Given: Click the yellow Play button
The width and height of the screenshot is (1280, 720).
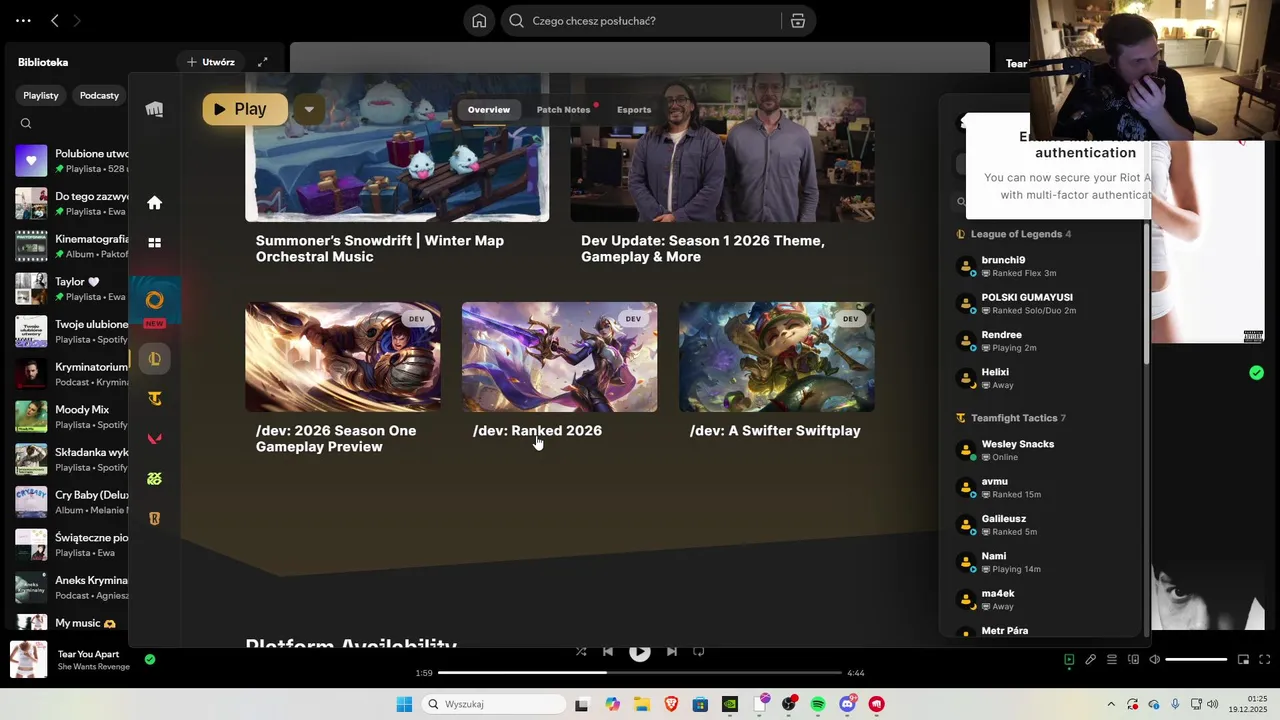Looking at the screenshot, I should pyautogui.click(x=245, y=110).
